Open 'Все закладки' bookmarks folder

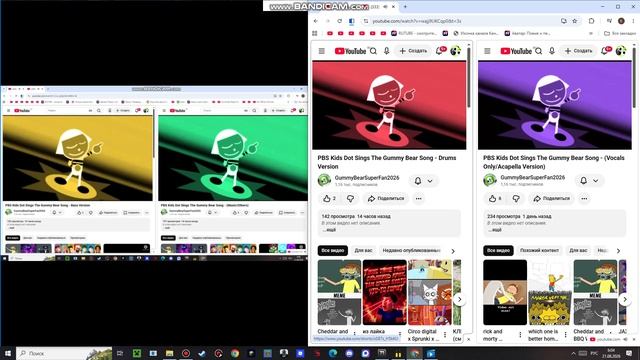point(620,33)
